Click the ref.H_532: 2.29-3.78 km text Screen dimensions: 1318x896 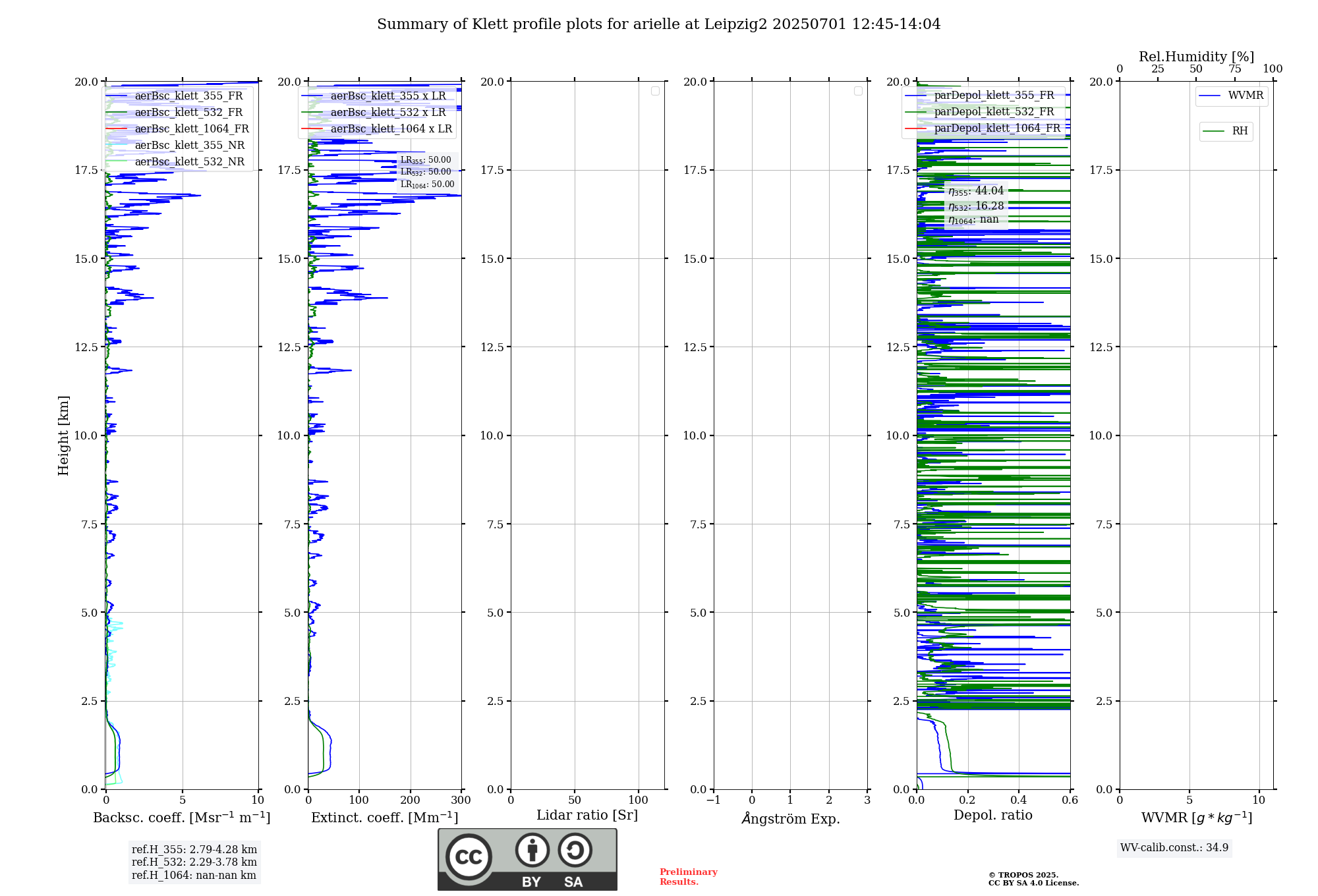[x=194, y=862]
